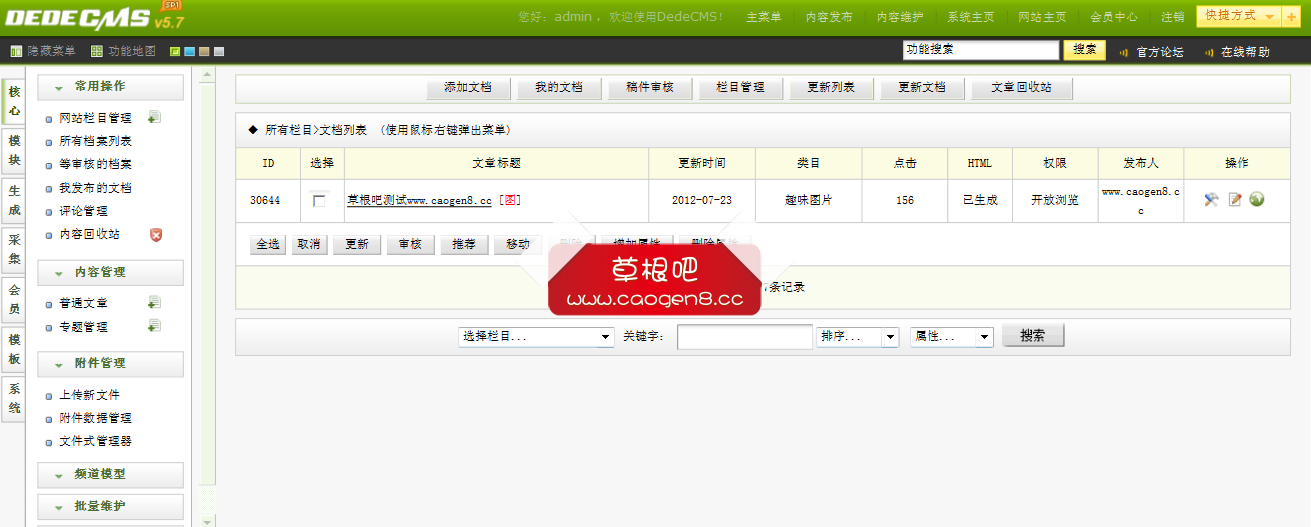Click the 推荐 button below the list
The image size is (1311, 527).
[464, 245]
